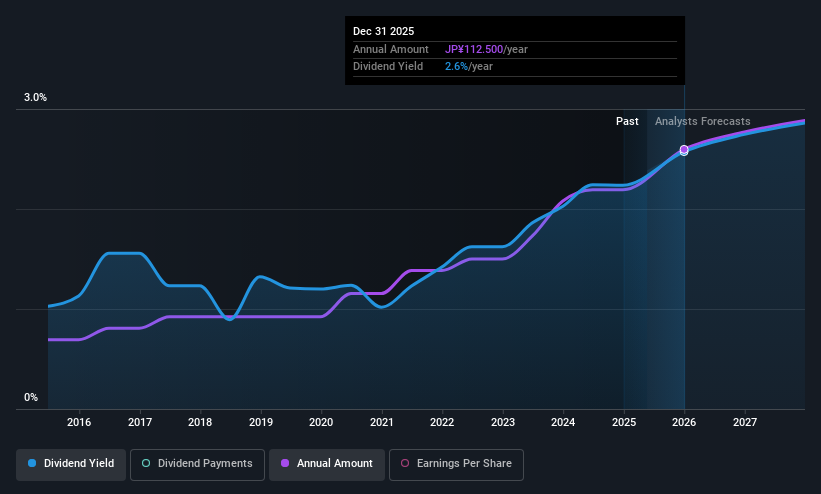Click the blue Dividend Yield legend dot
Image resolution: width=821 pixels, height=494 pixels.
click(32, 463)
